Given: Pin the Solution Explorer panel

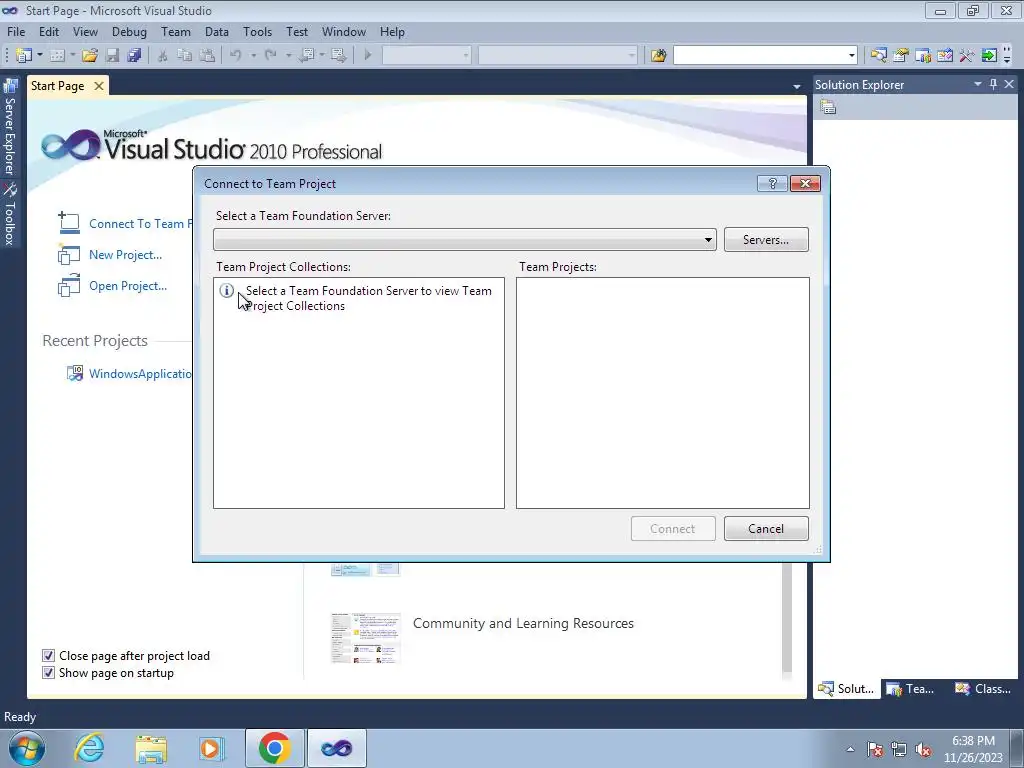Looking at the screenshot, I should point(993,84).
